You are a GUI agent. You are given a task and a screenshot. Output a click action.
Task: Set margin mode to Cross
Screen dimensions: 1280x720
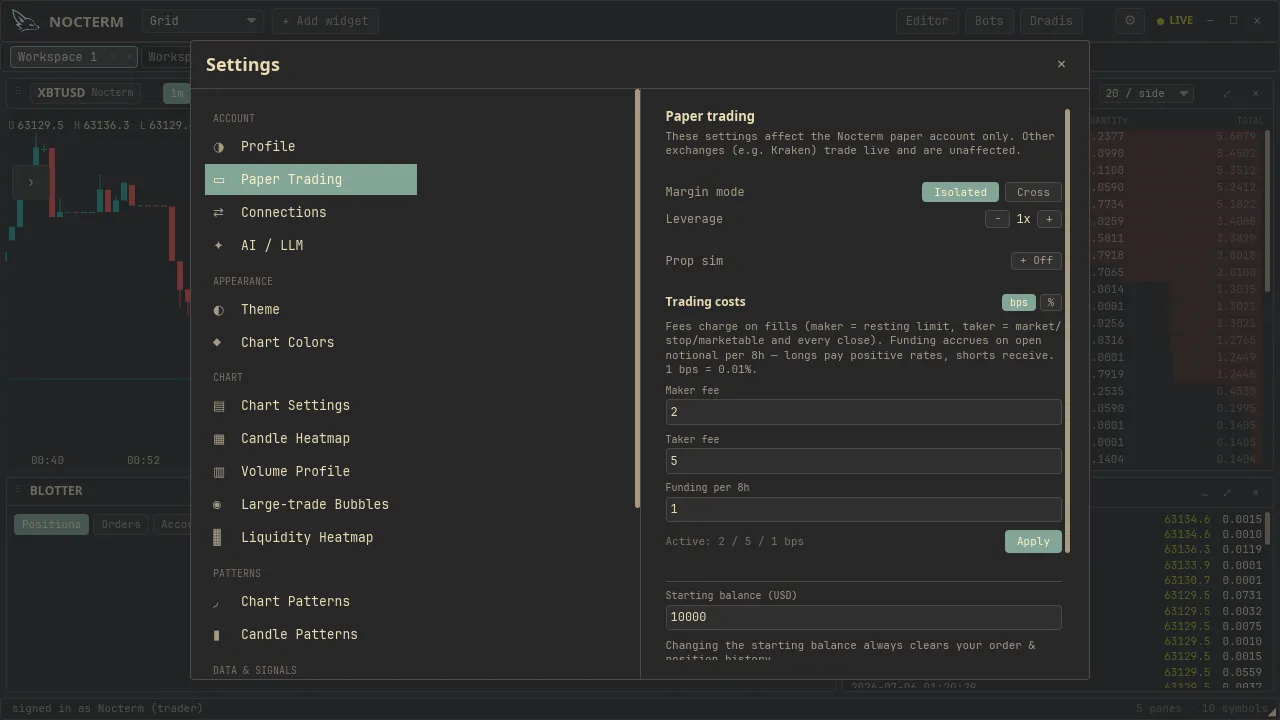pos(1033,192)
